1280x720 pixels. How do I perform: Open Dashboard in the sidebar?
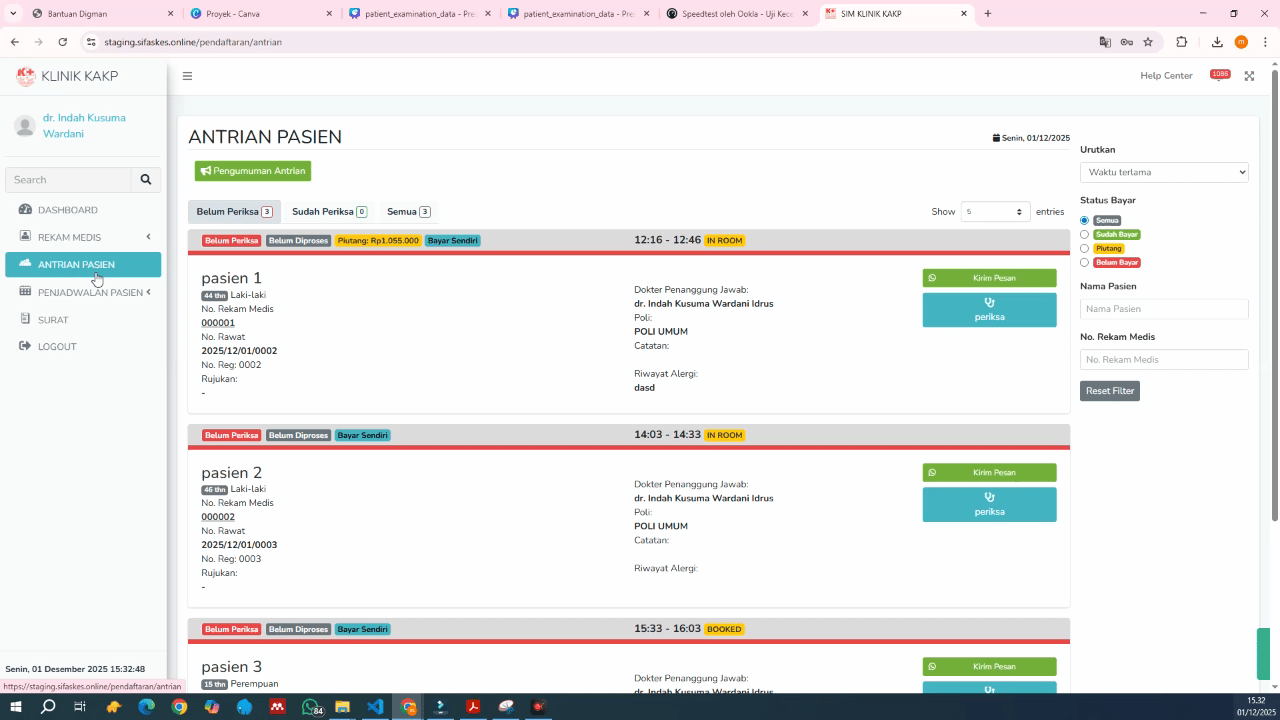point(68,210)
